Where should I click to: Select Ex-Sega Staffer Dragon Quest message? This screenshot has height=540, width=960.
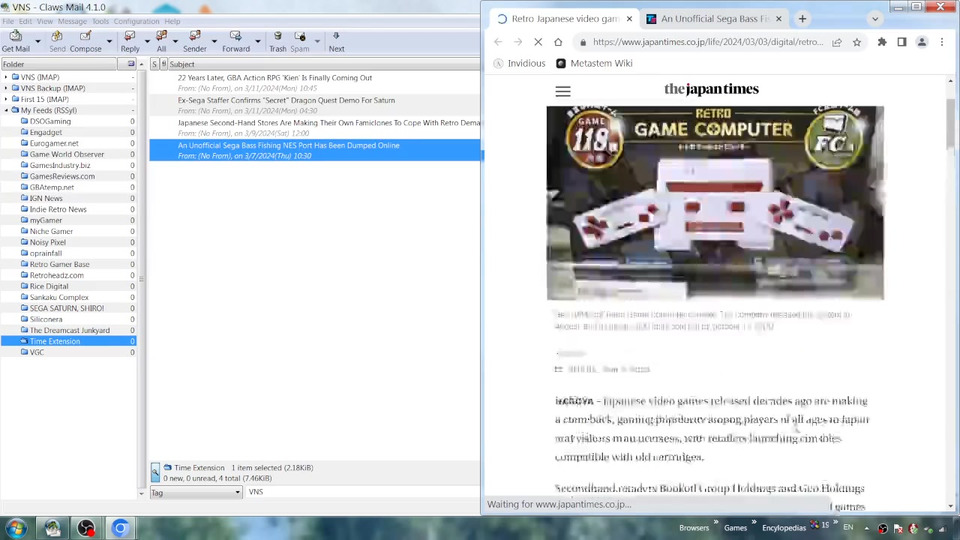315,105
